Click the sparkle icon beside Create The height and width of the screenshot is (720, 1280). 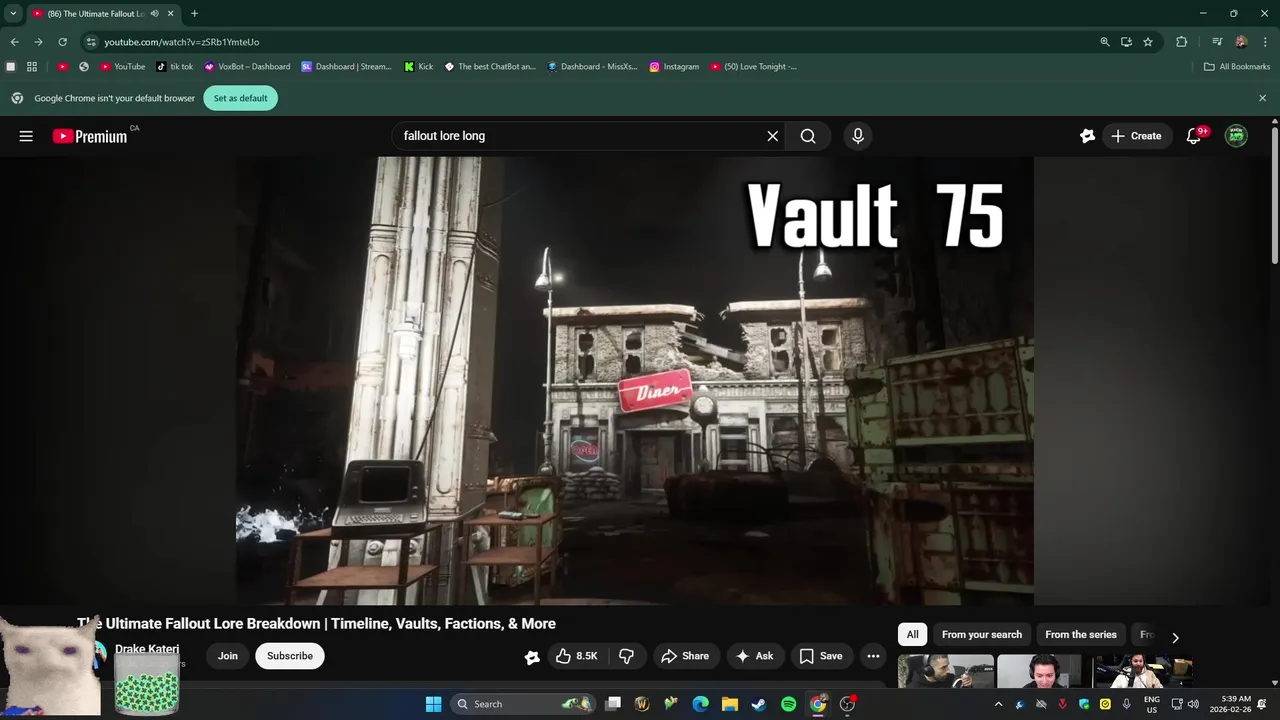click(x=1087, y=136)
